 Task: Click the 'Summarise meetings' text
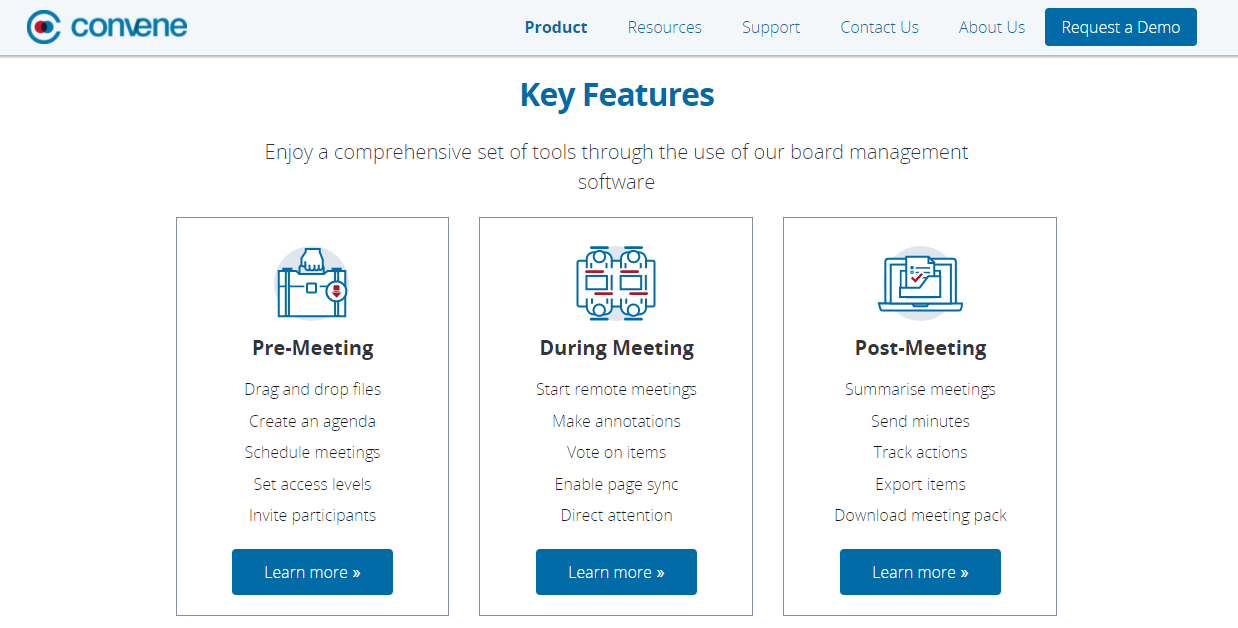coord(921,389)
